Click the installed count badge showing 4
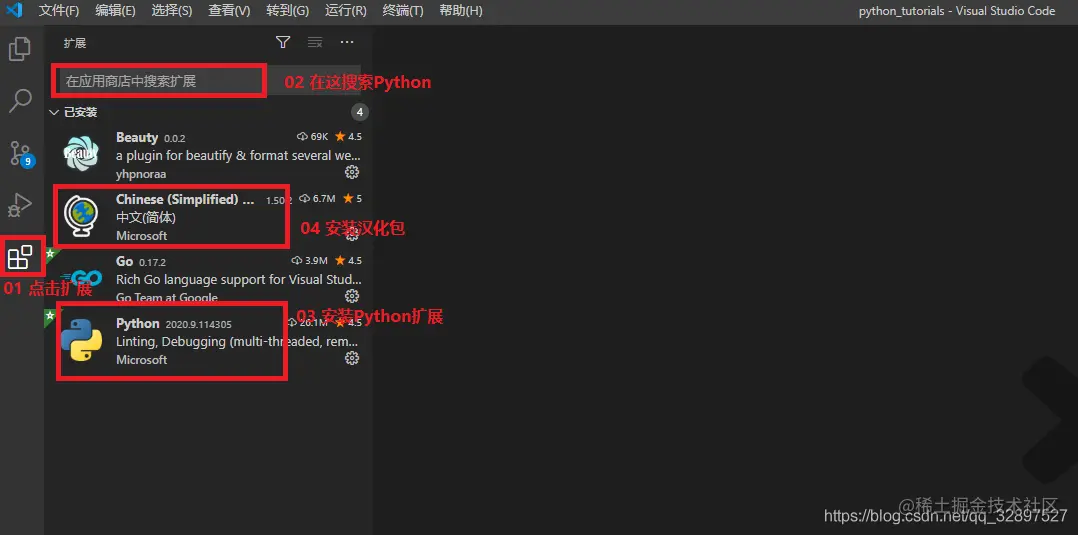1078x535 pixels. [x=360, y=112]
